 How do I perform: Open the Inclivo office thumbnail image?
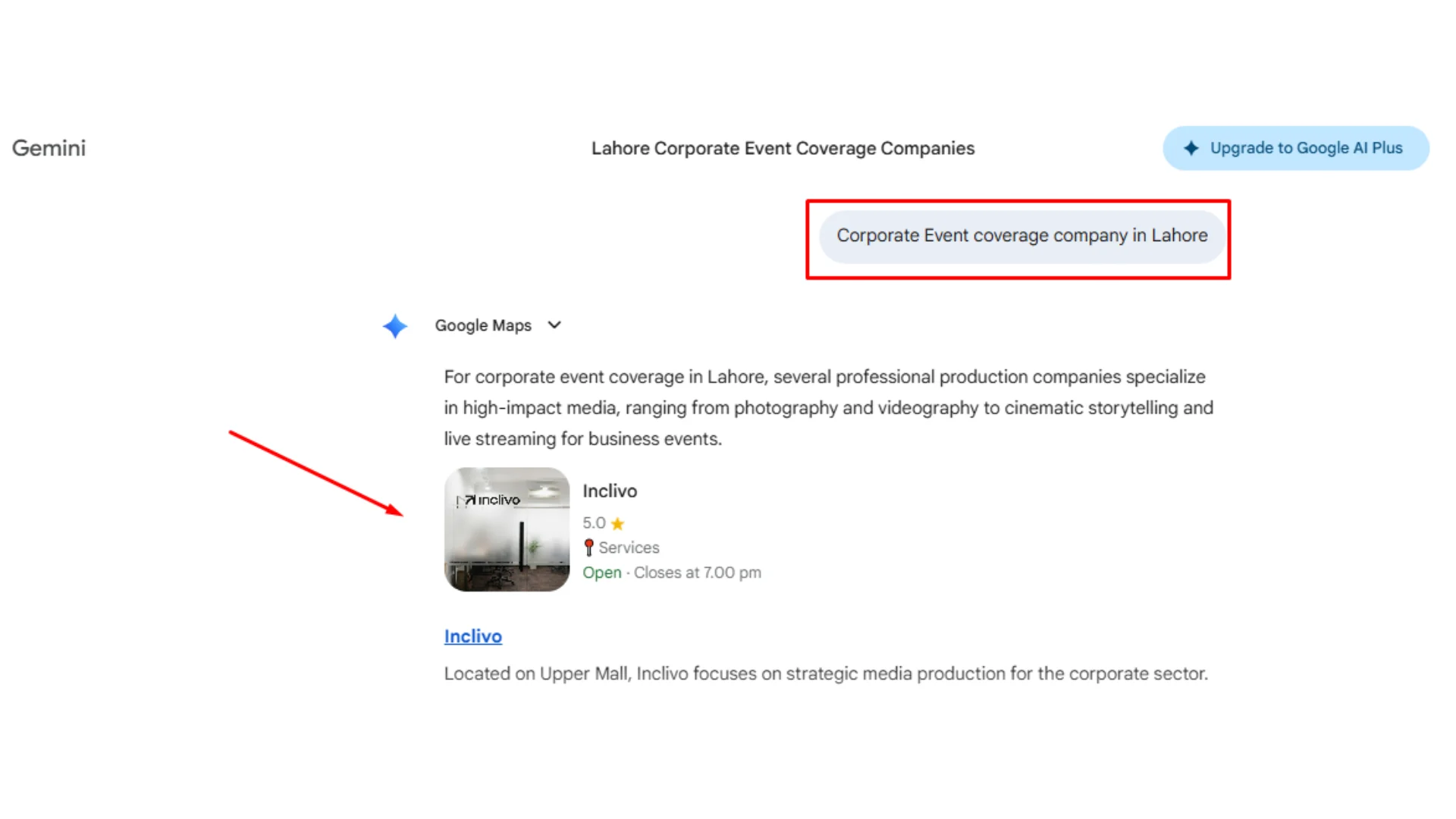point(507,529)
